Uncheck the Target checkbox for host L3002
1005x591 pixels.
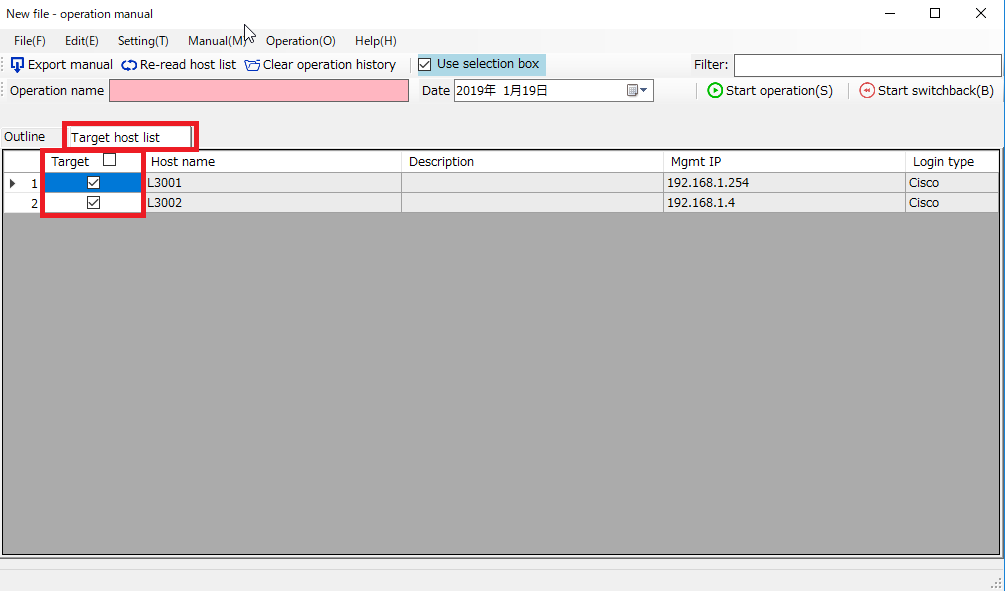[x=94, y=203]
